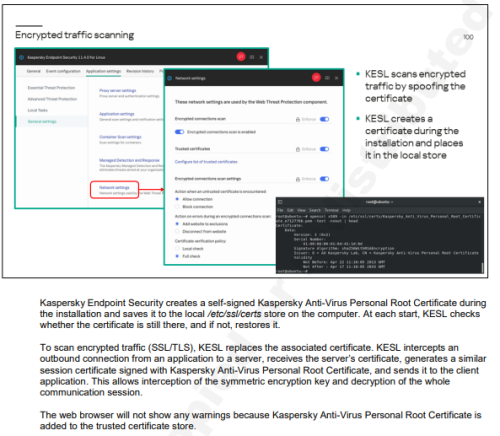Choose Disconnect from website option
The width and height of the screenshot is (500, 436).
click(177, 231)
